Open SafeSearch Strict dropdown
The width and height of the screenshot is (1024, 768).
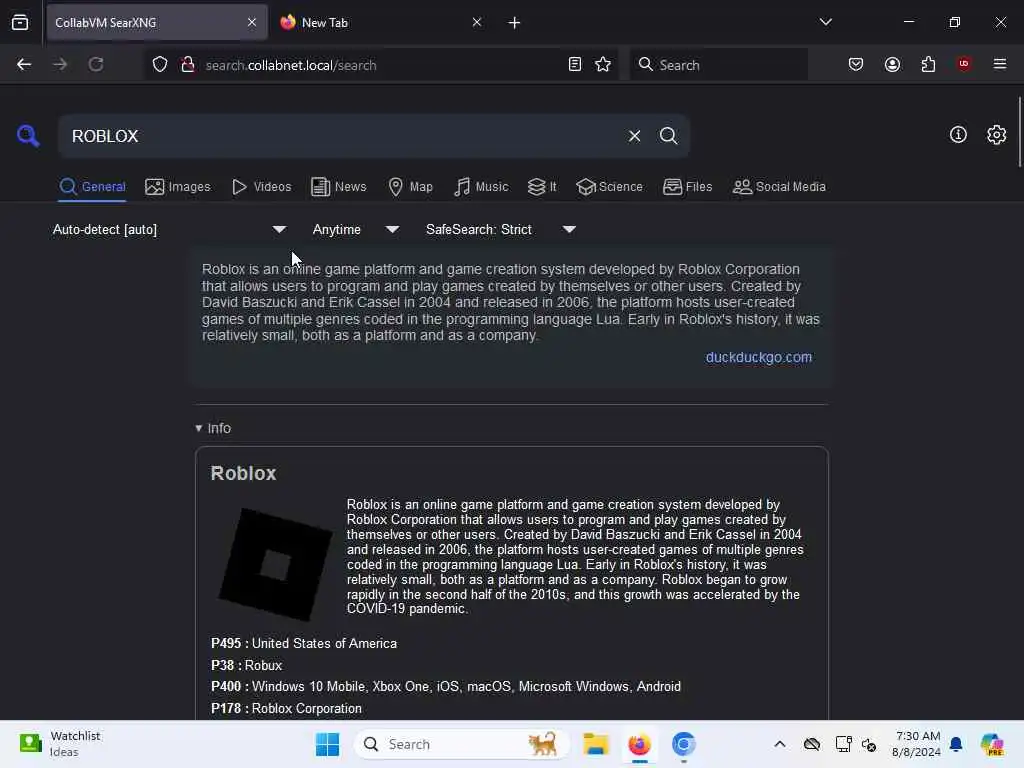501,229
